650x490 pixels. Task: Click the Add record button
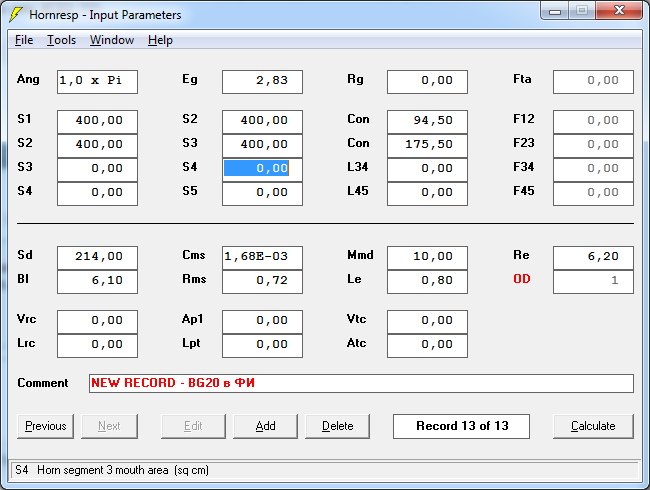(265, 426)
